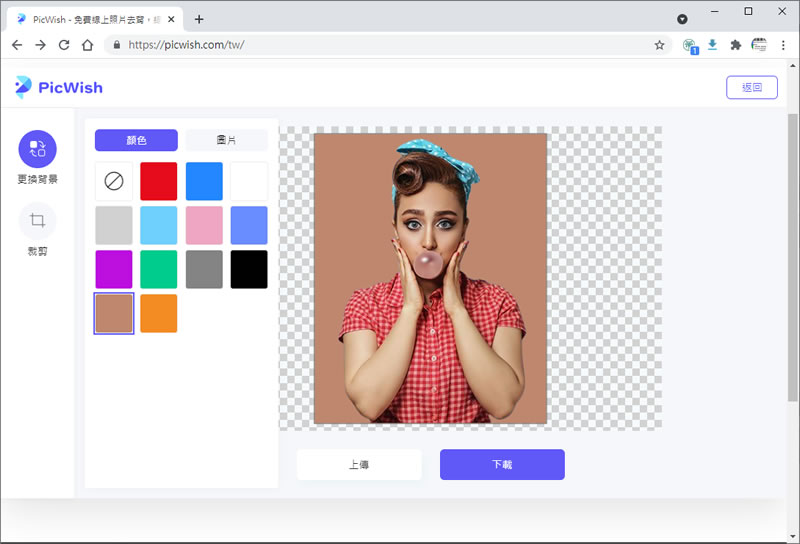This screenshot has height=544, width=800.
Task: Open a new browser tab
Action: pyautogui.click(x=199, y=19)
